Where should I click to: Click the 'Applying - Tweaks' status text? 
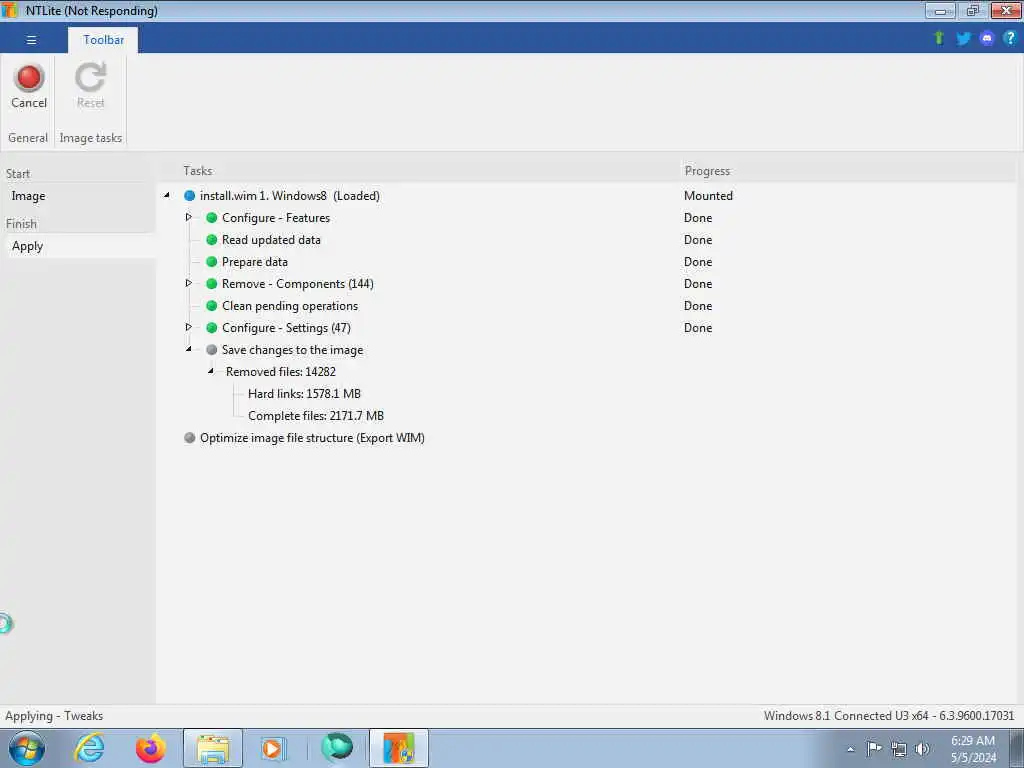click(x=54, y=716)
